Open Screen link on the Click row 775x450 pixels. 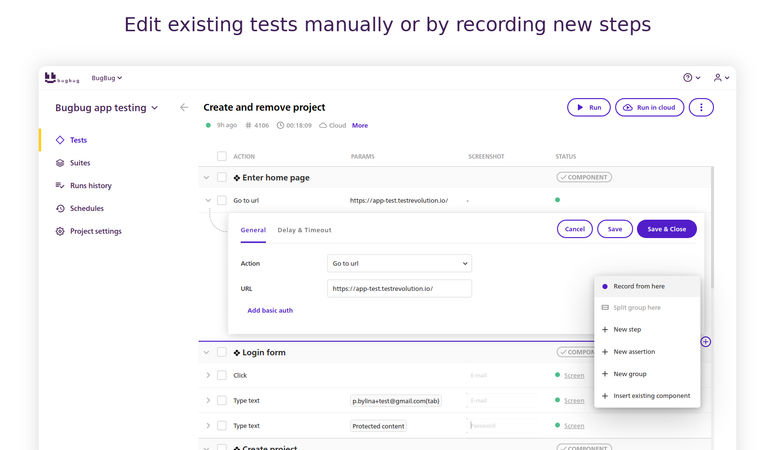tap(574, 376)
